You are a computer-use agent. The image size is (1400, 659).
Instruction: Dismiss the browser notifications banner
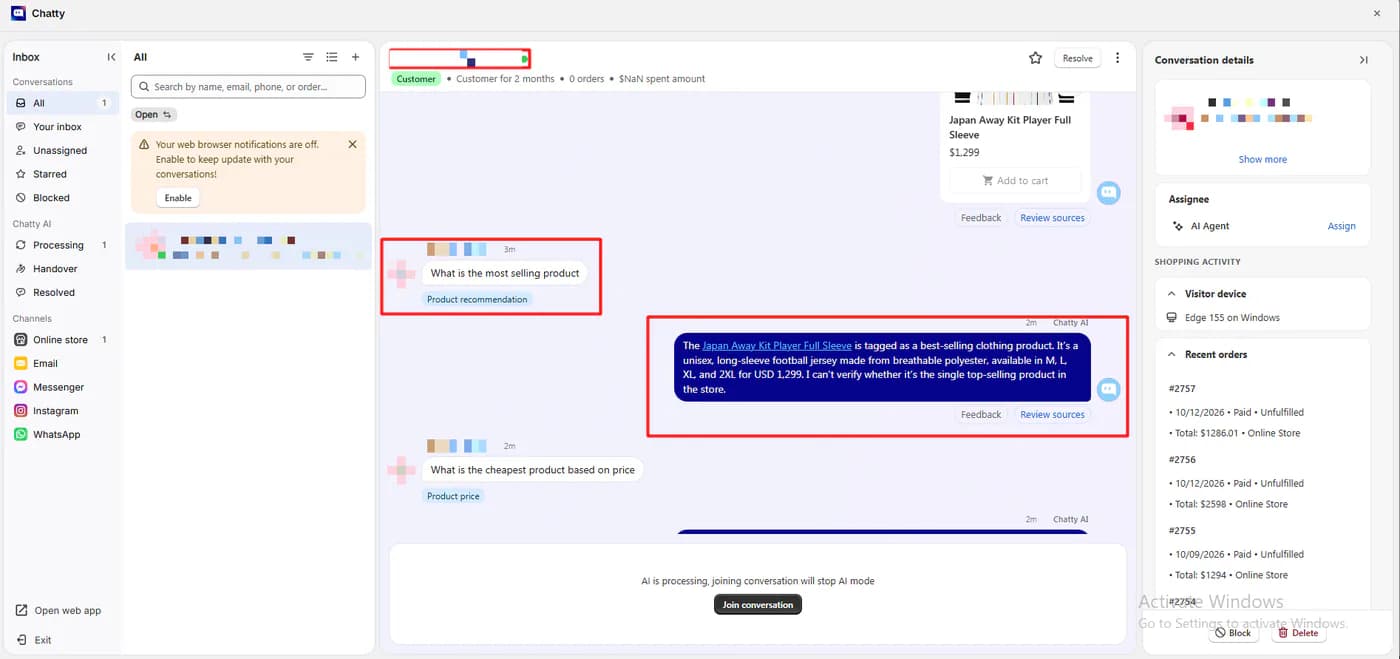click(x=352, y=144)
